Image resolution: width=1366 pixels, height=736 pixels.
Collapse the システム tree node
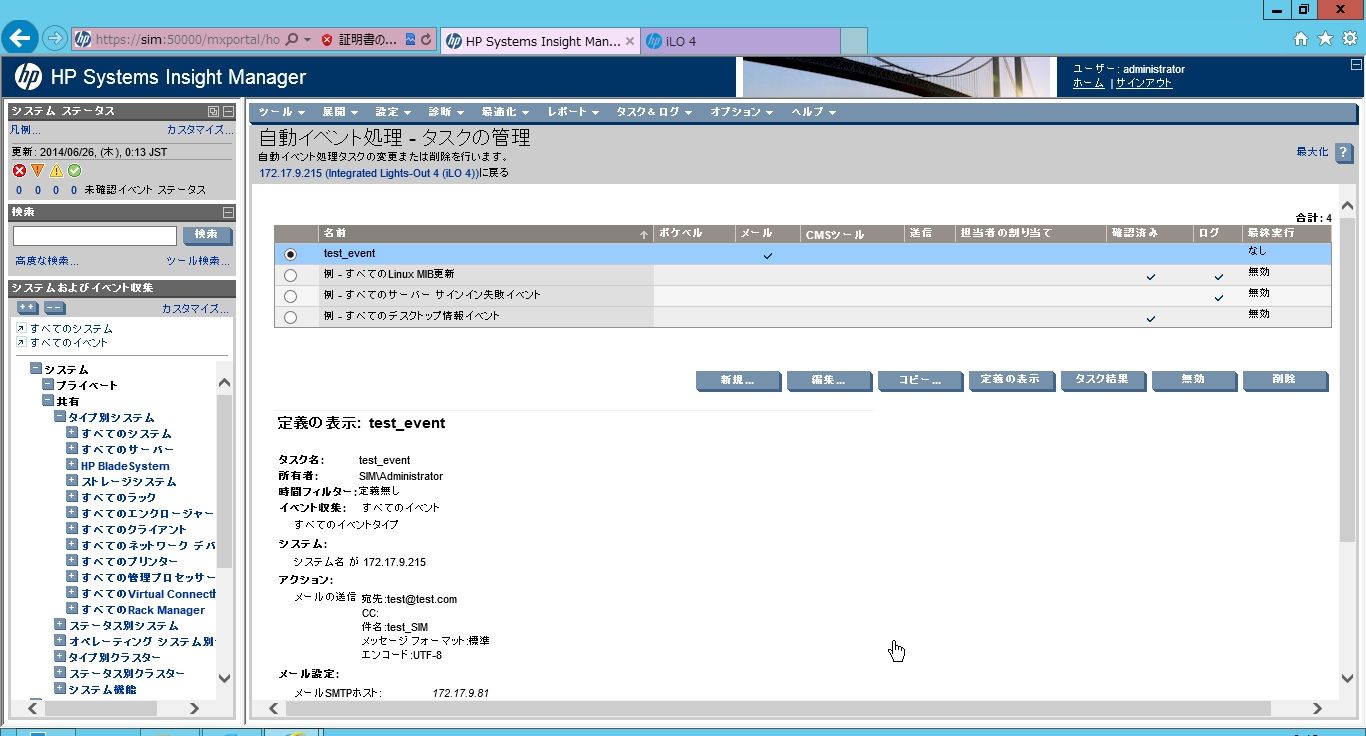point(36,369)
